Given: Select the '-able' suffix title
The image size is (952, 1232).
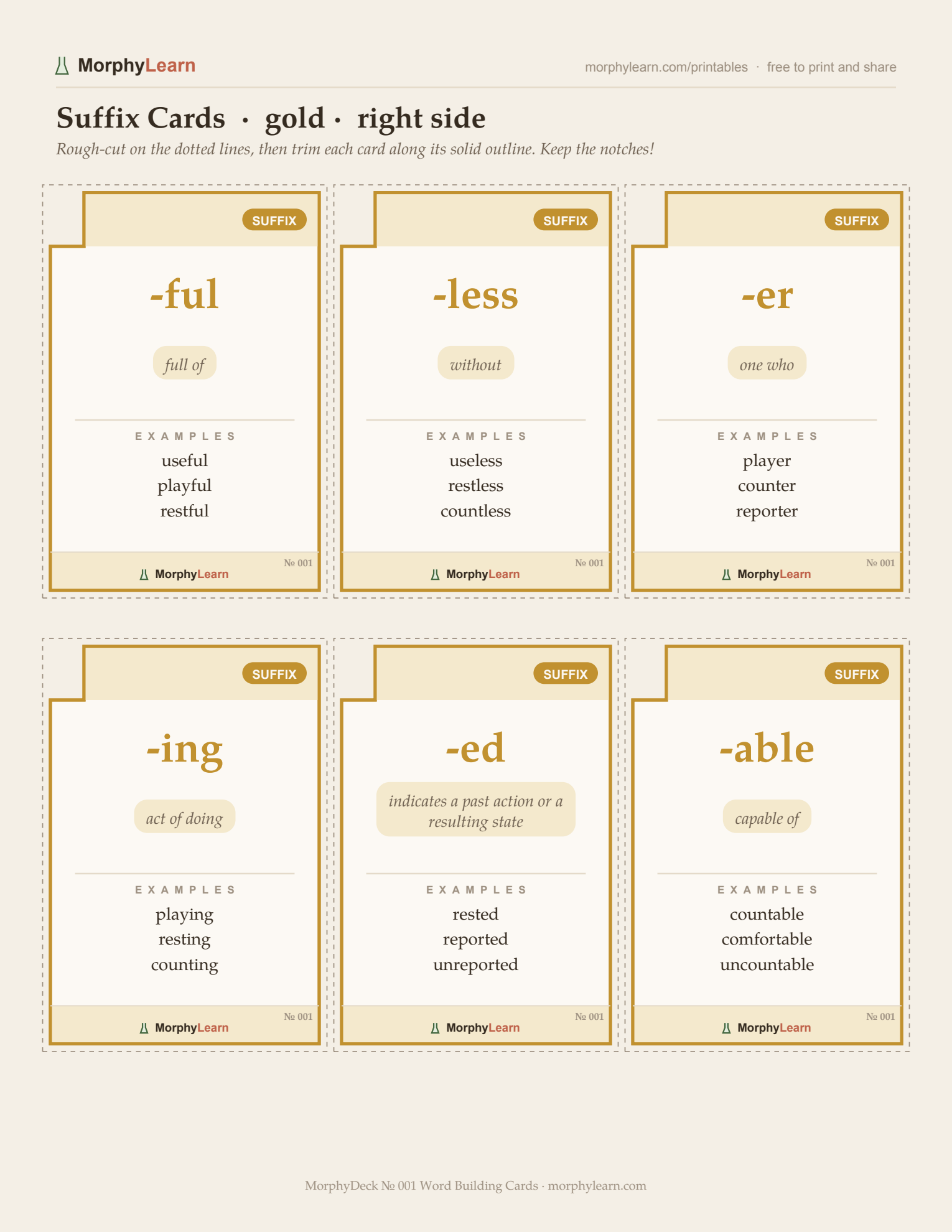Looking at the screenshot, I should click(x=767, y=748).
